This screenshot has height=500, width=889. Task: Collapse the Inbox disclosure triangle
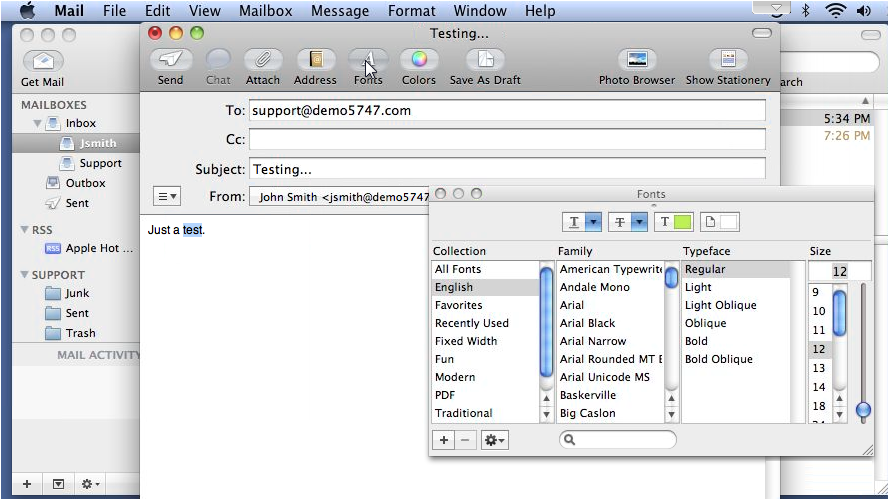(37, 123)
